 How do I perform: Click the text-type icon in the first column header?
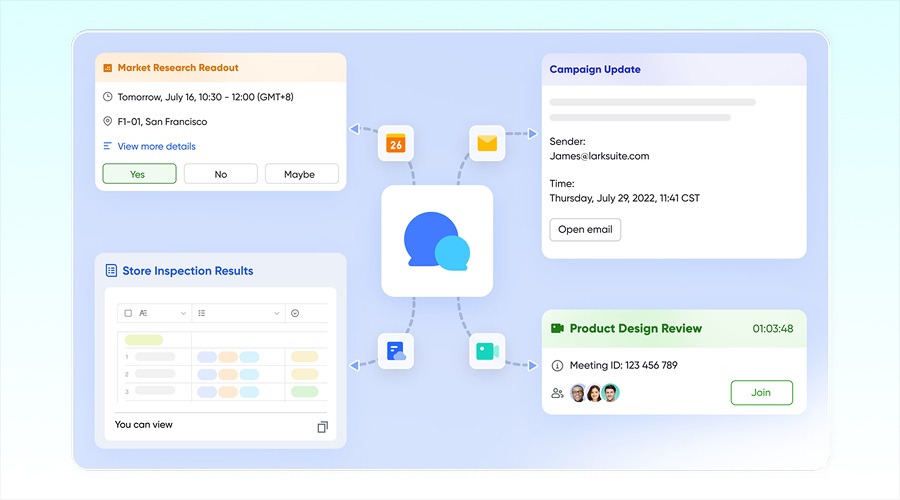click(143, 313)
